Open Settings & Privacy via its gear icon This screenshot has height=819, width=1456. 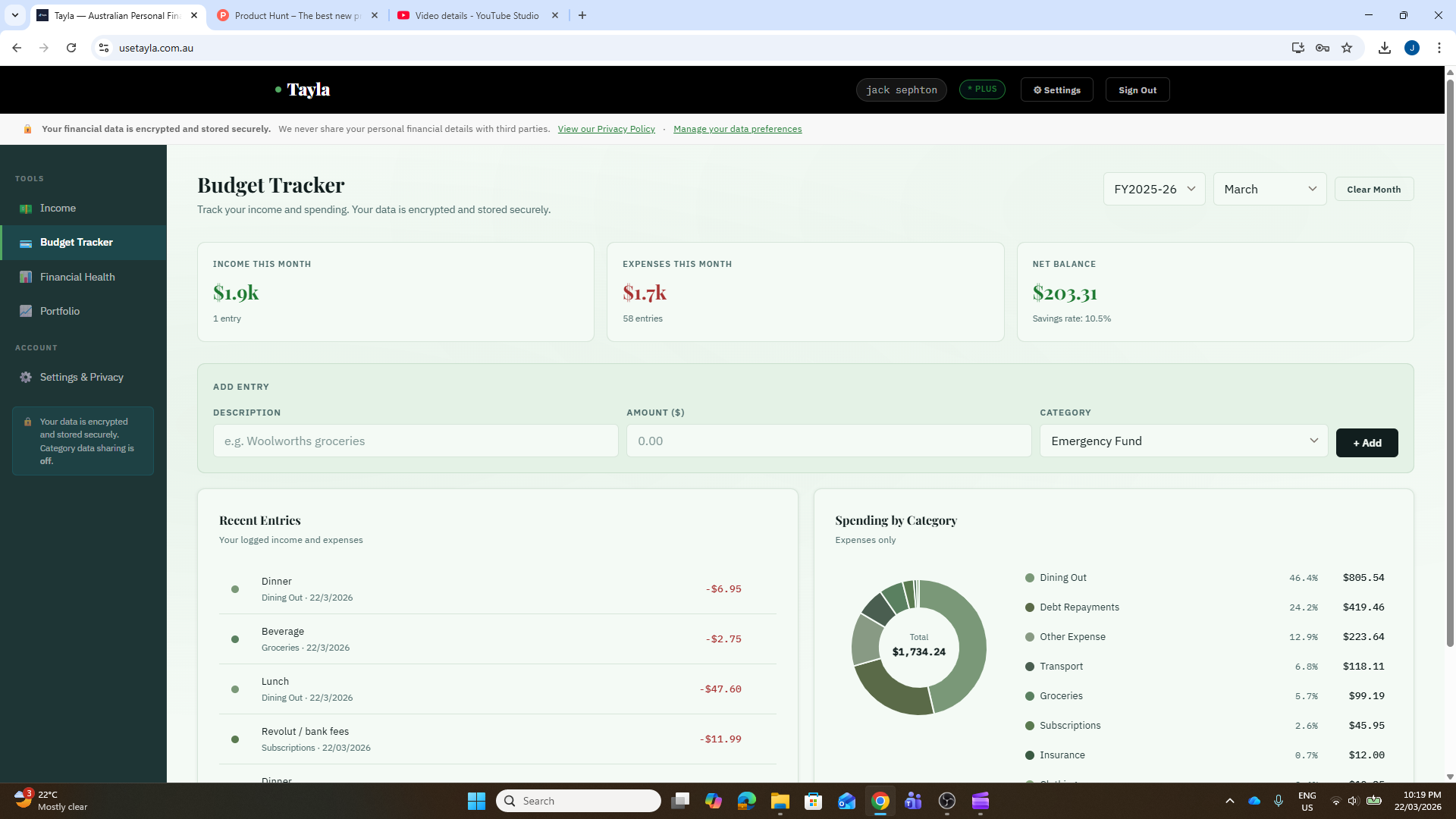[25, 377]
